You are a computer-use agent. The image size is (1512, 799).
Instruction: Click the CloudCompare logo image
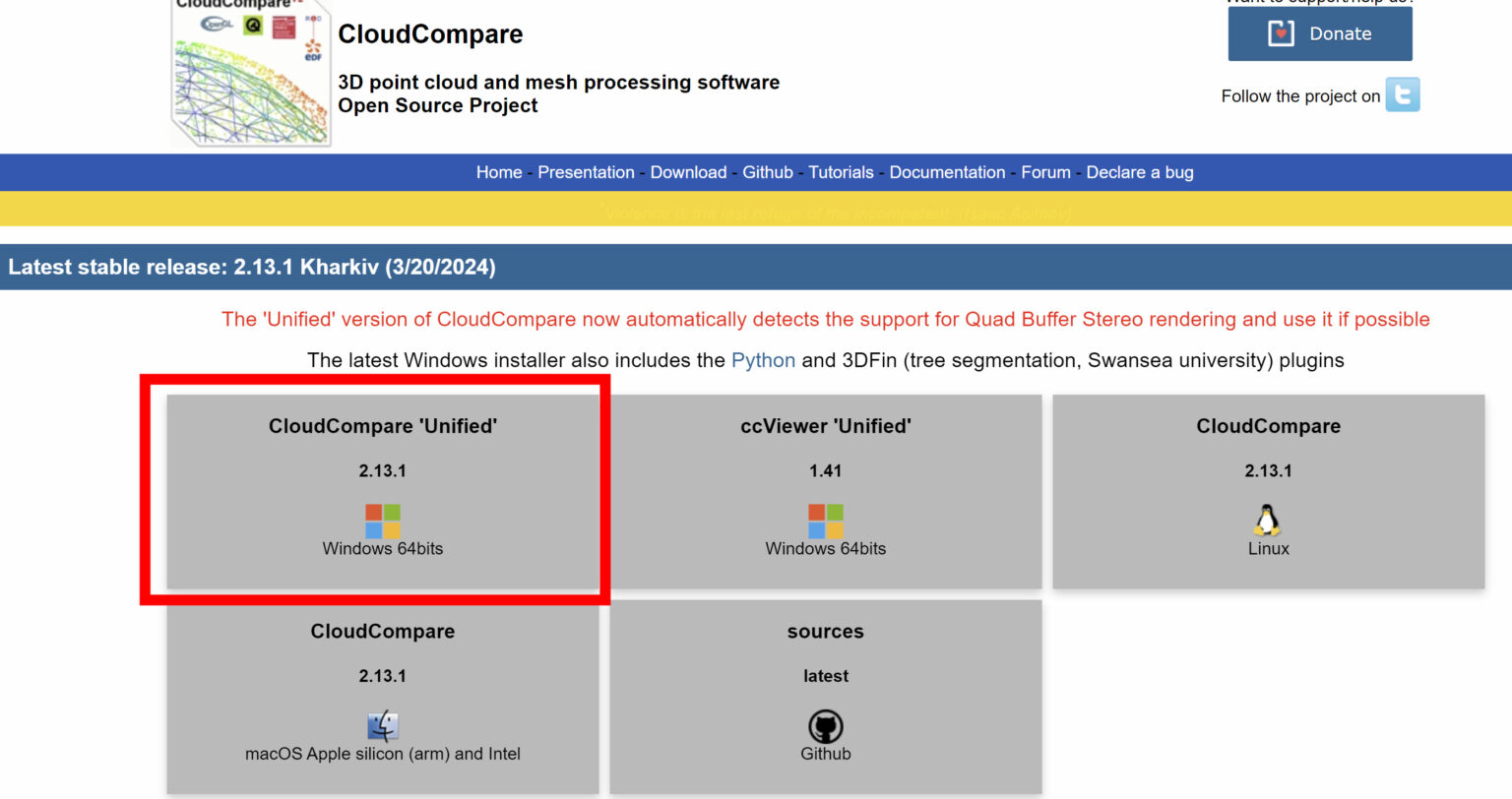click(250, 71)
